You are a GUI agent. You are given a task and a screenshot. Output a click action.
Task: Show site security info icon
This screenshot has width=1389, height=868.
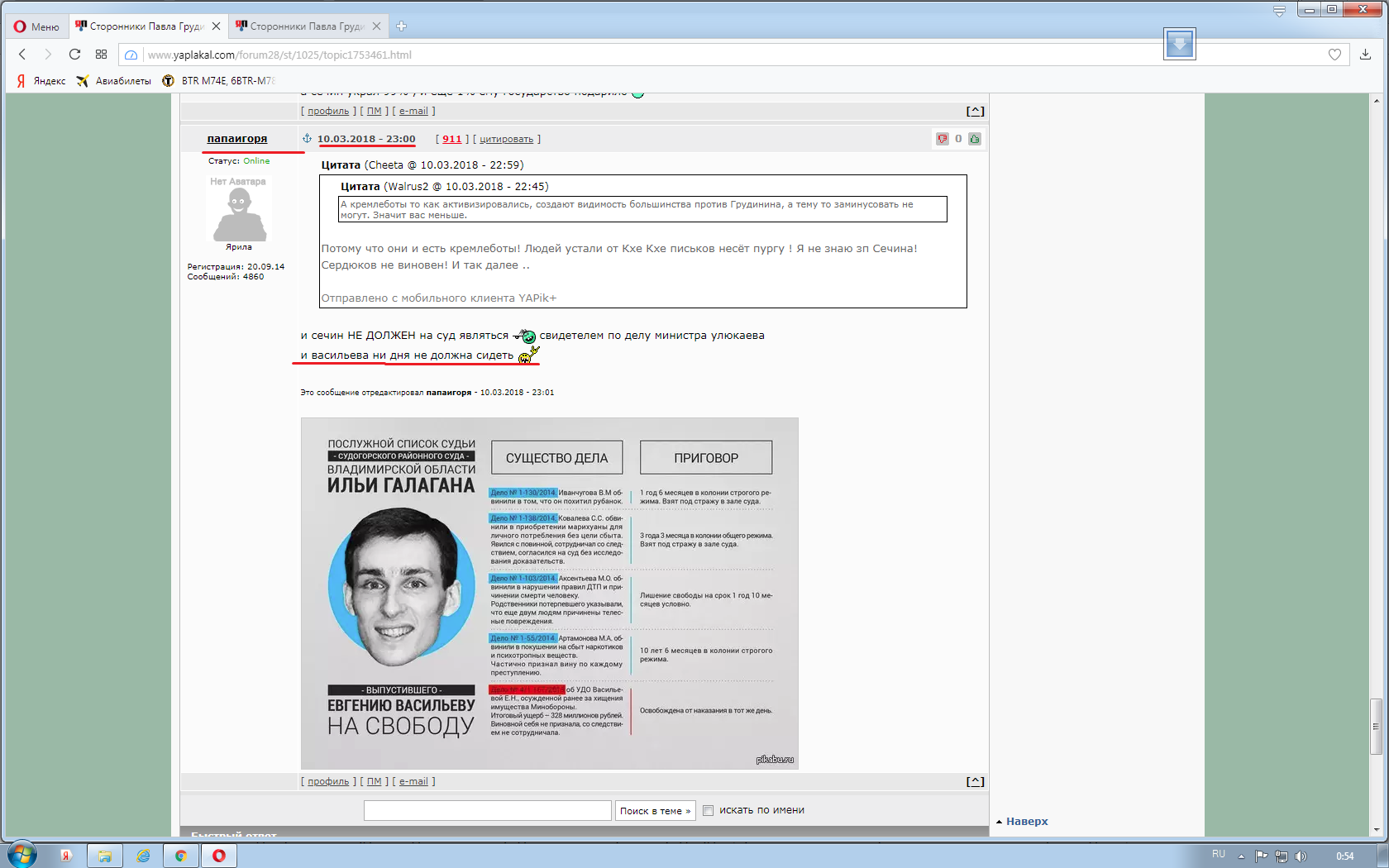(x=131, y=55)
